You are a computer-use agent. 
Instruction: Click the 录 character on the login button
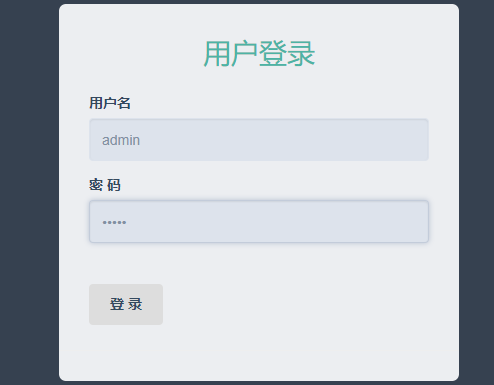135,304
